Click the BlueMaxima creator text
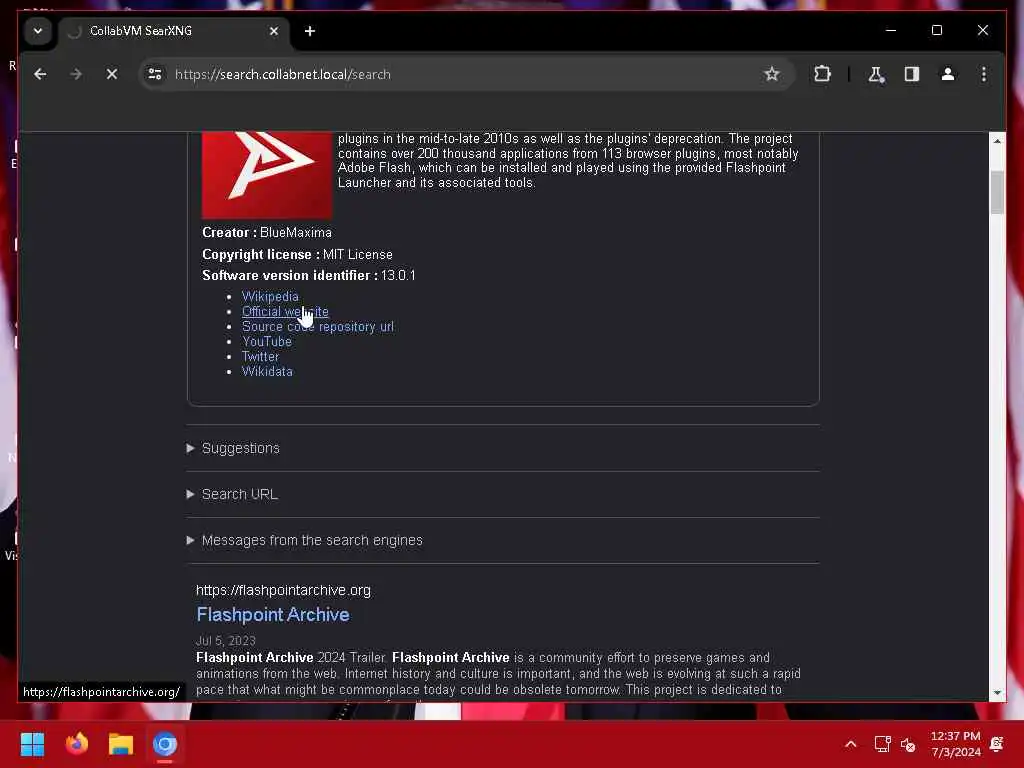This screenshot has height=768, width=1024. coord(295,232)
